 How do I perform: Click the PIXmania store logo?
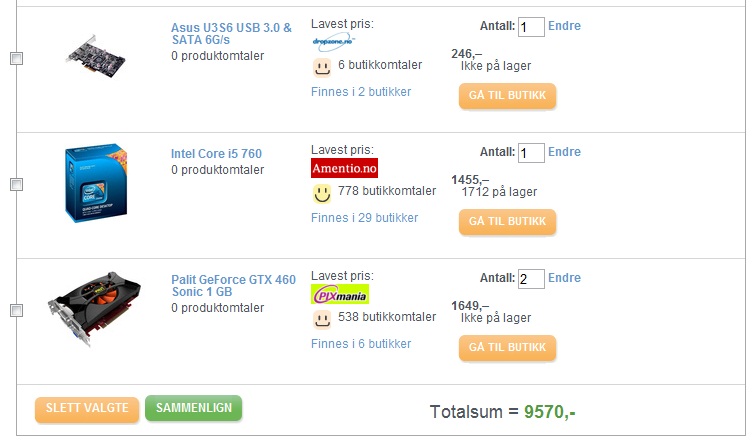tap(340, 295)
